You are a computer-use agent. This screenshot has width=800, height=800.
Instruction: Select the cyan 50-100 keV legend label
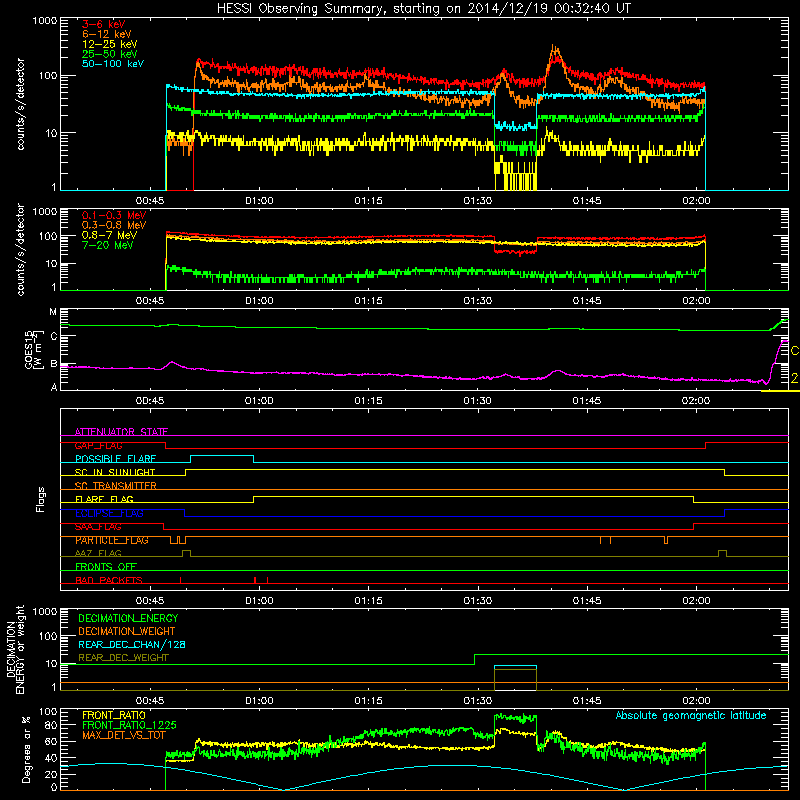coord(112,63)
